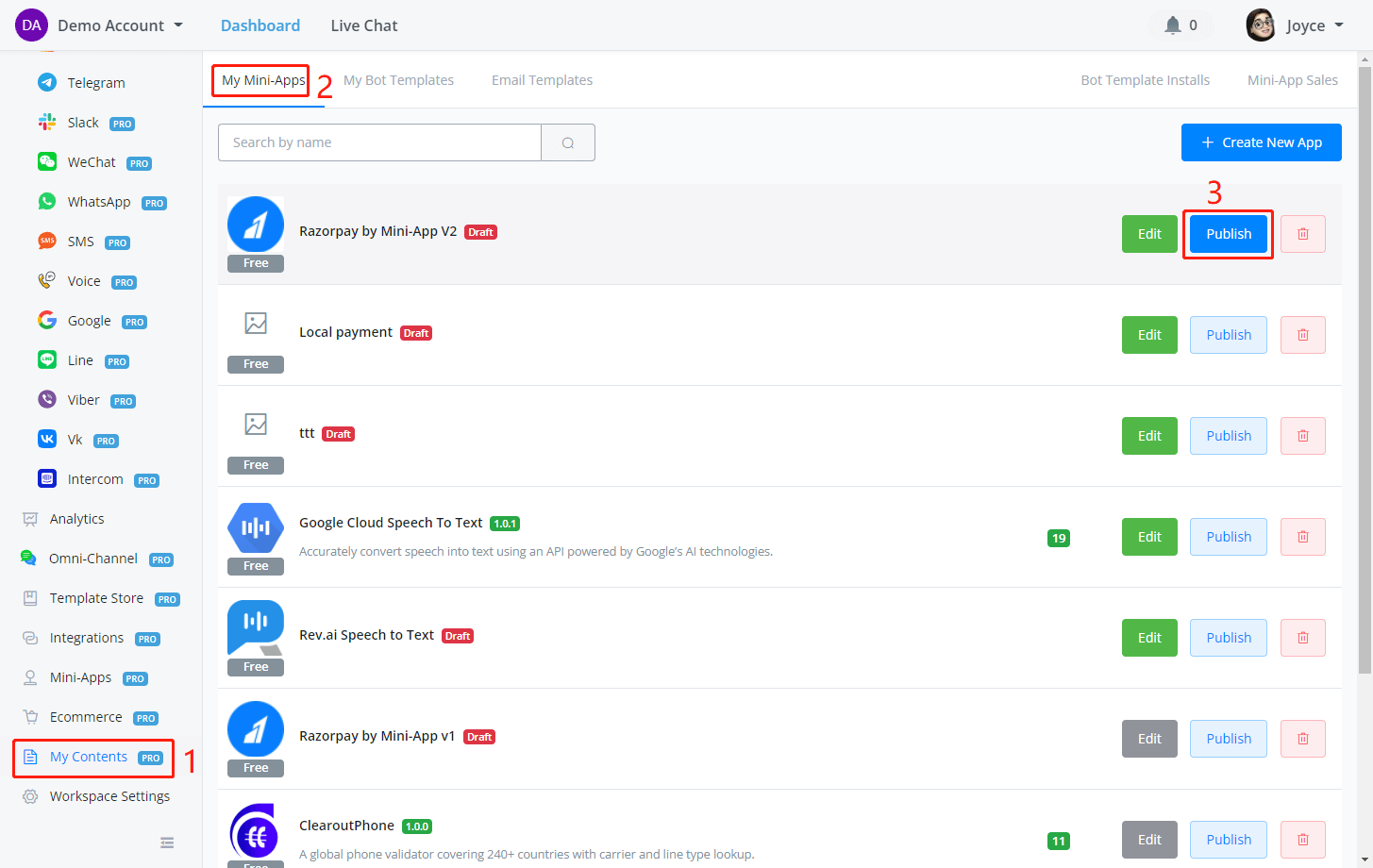Click the Ecommerce cart icon

pos(30,717)
